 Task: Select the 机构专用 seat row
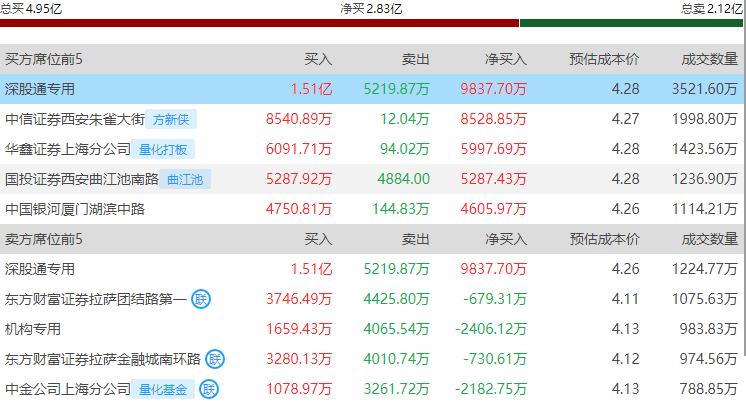tap(371, 329)
